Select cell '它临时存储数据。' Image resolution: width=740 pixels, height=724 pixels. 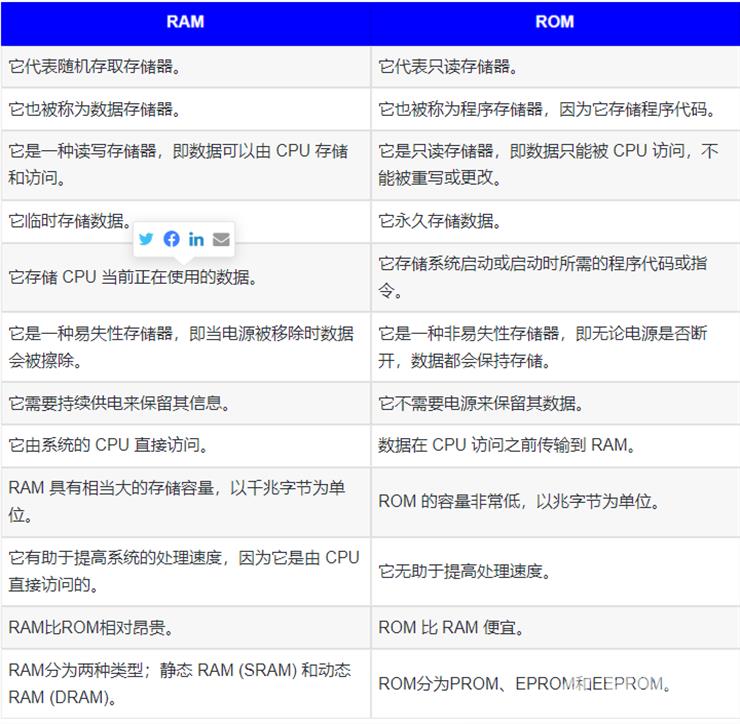pos(185,221)
